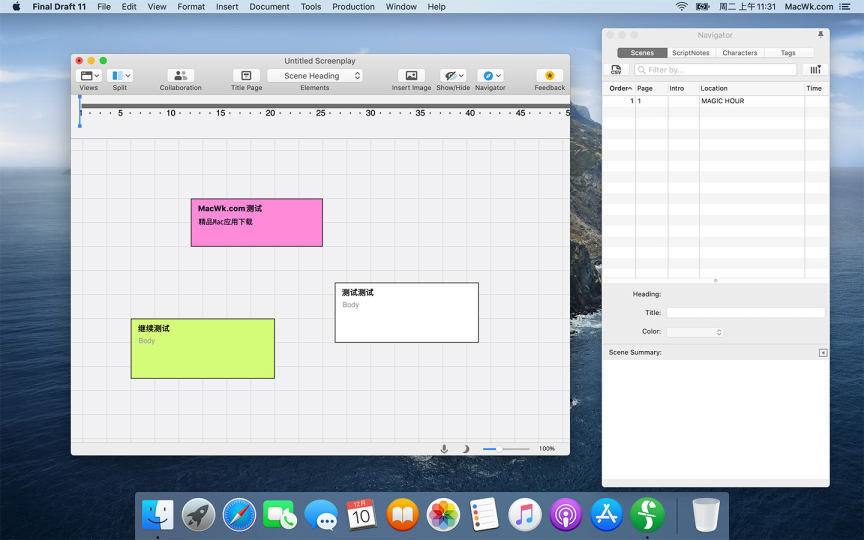
Task: Open the Production menu
Action: (x=353, y=7)
